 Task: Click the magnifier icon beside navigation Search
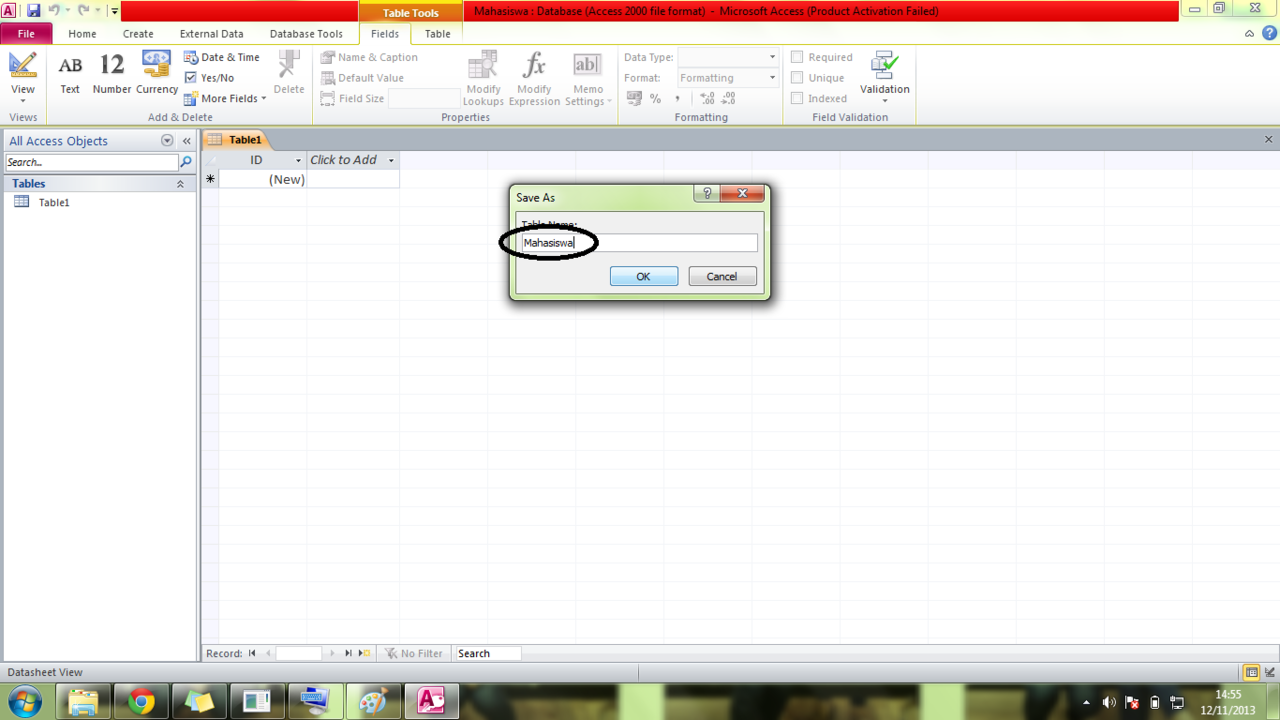186,162
